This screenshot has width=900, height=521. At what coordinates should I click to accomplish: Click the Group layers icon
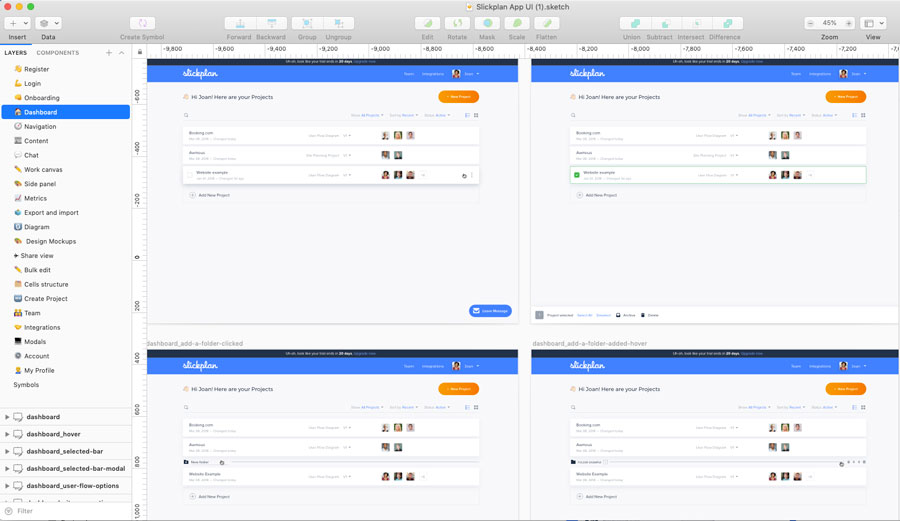click(x=307, y=23)
